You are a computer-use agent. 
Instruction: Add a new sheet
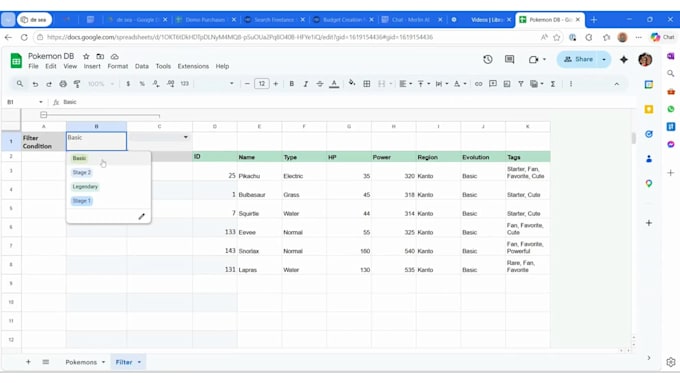pyautogui.click(x=28, y=362)
